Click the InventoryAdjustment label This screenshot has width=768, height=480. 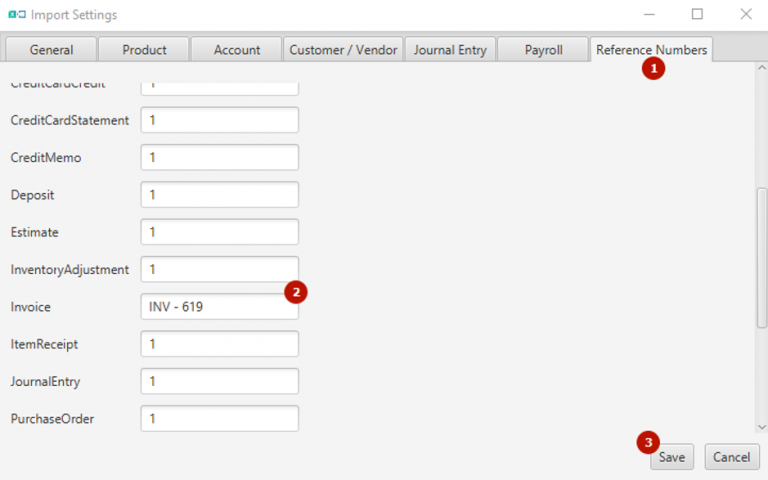(x=70, y=270)
